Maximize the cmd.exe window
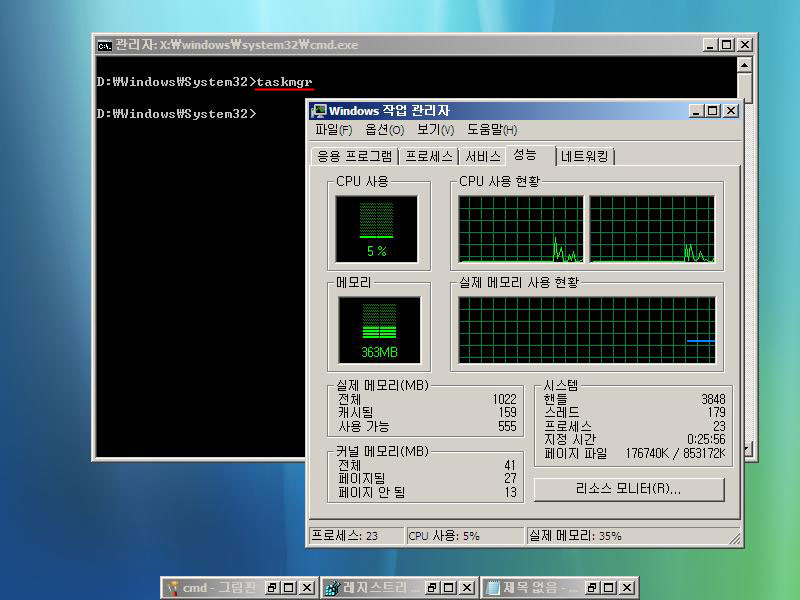 pyautogui.click(x=727, y=45)
